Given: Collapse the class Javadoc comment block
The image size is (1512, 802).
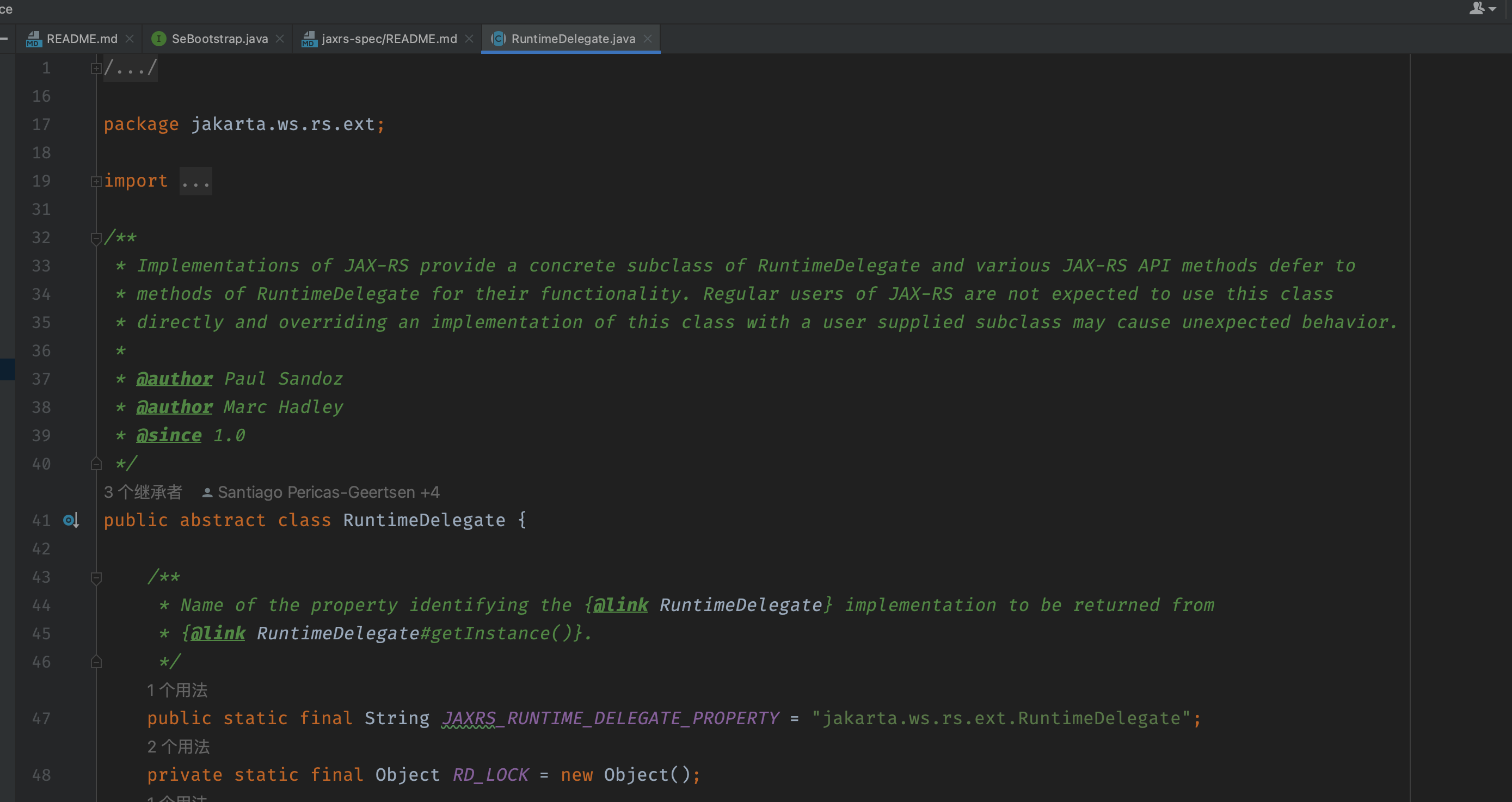Looking at the screenshot, I should coord(96,238).
